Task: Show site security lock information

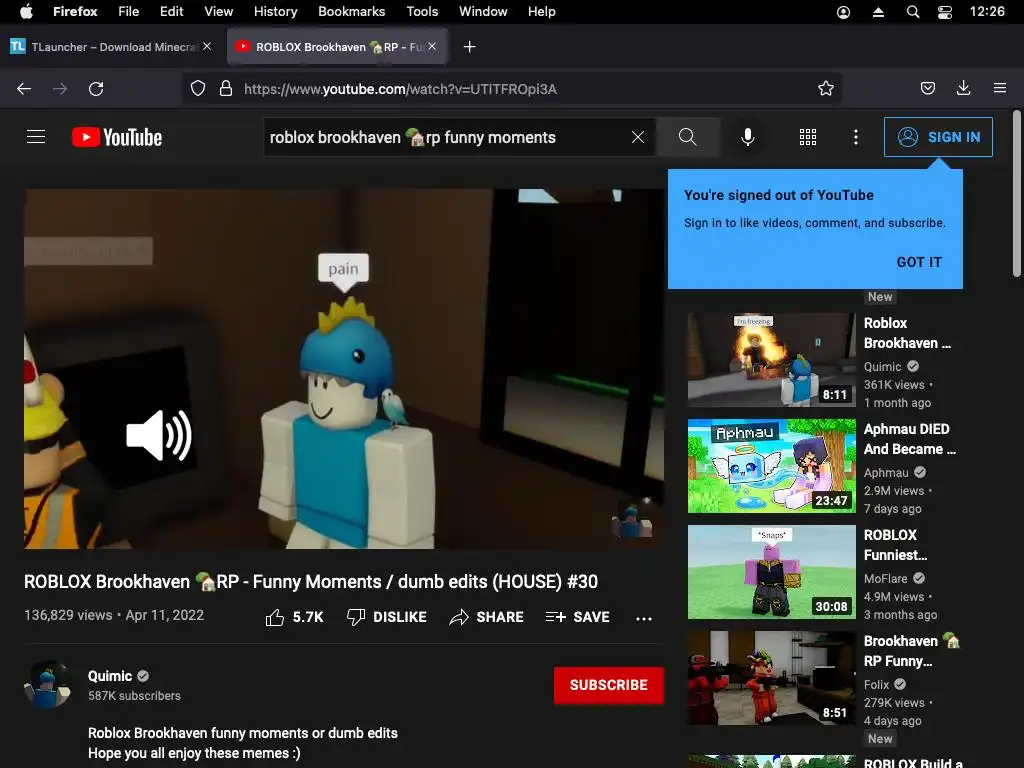Action: (x=226, y=89)
